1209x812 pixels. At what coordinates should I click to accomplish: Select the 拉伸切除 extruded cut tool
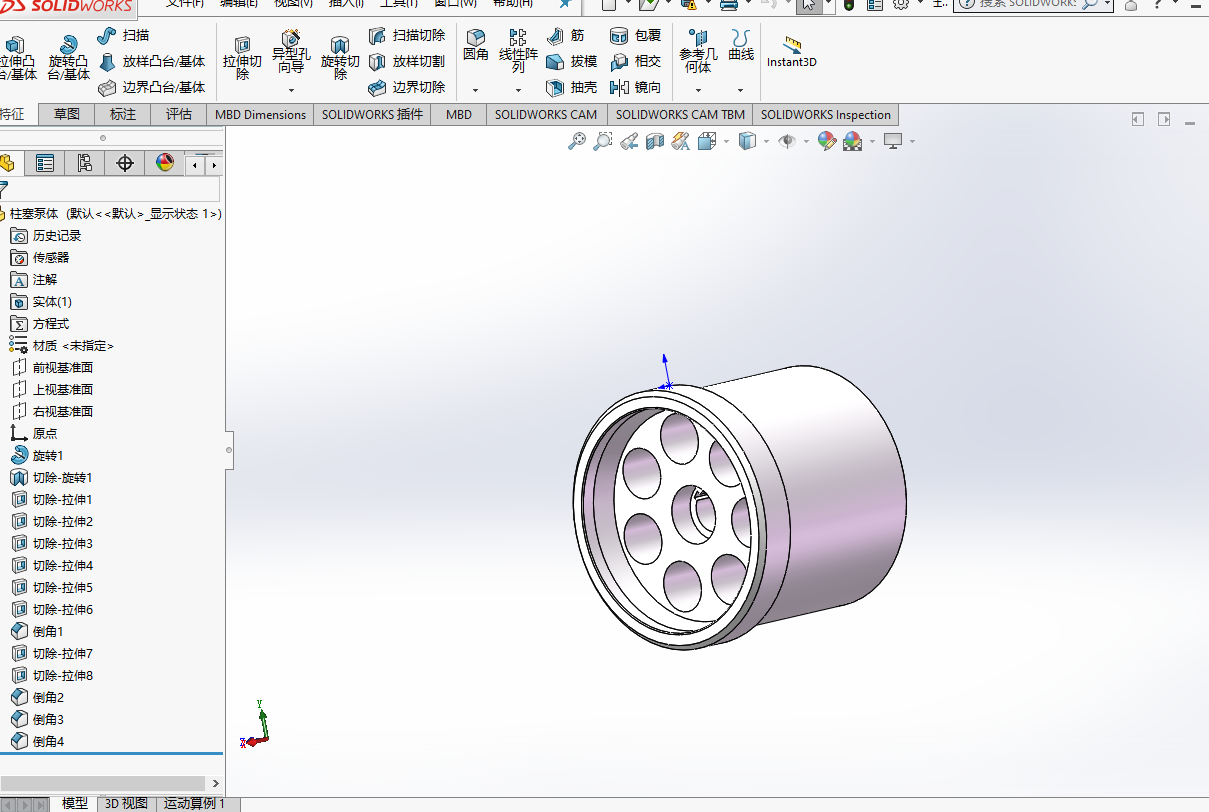tap(242, 57)
